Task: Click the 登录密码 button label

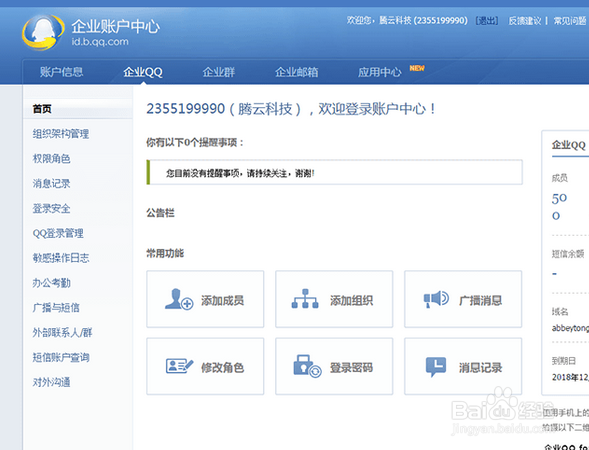Action: [x=351, y=367]
